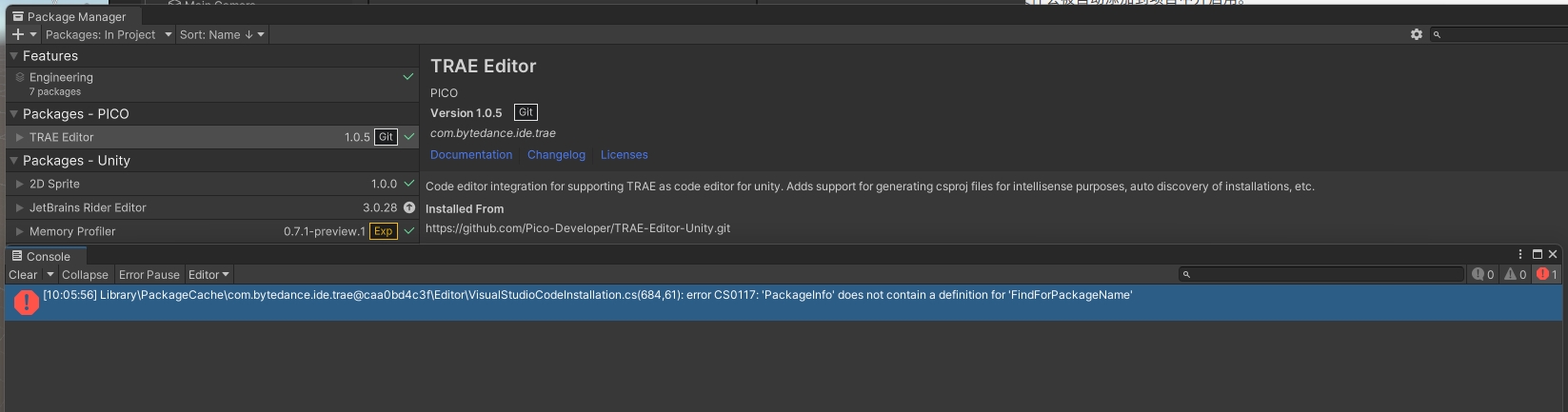The width and height of the screenshot is (1568, 412).
Task: Click the installed checkmark beside 2D Sprite
Action: pyautogui.click(x=409, y=184)
